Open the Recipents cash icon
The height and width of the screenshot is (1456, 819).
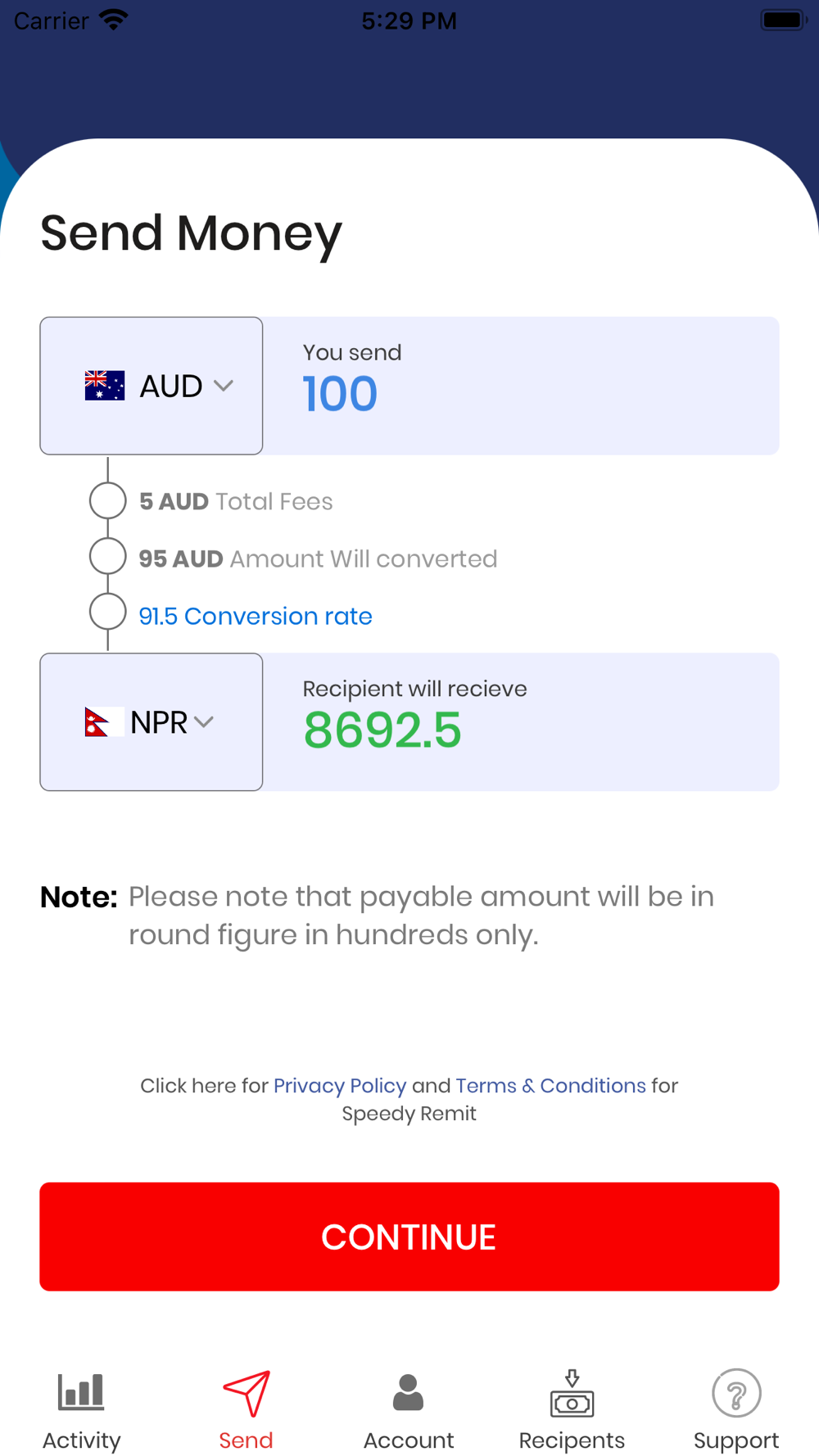(x=572, y=1392)
